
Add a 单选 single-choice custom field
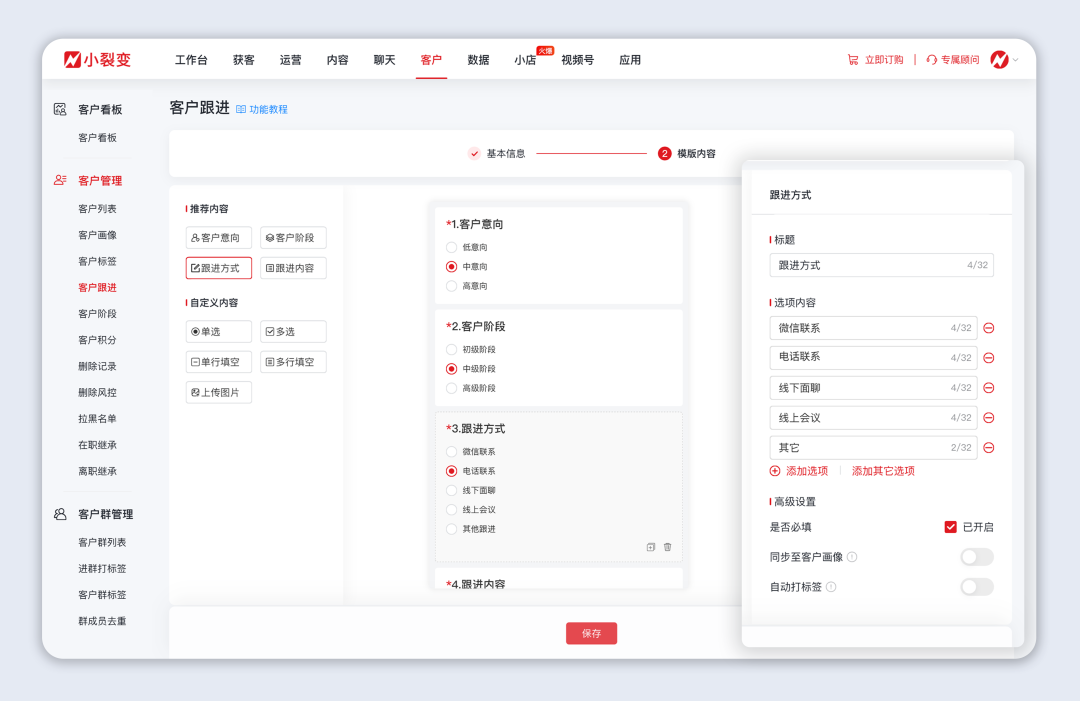[218, 330]
